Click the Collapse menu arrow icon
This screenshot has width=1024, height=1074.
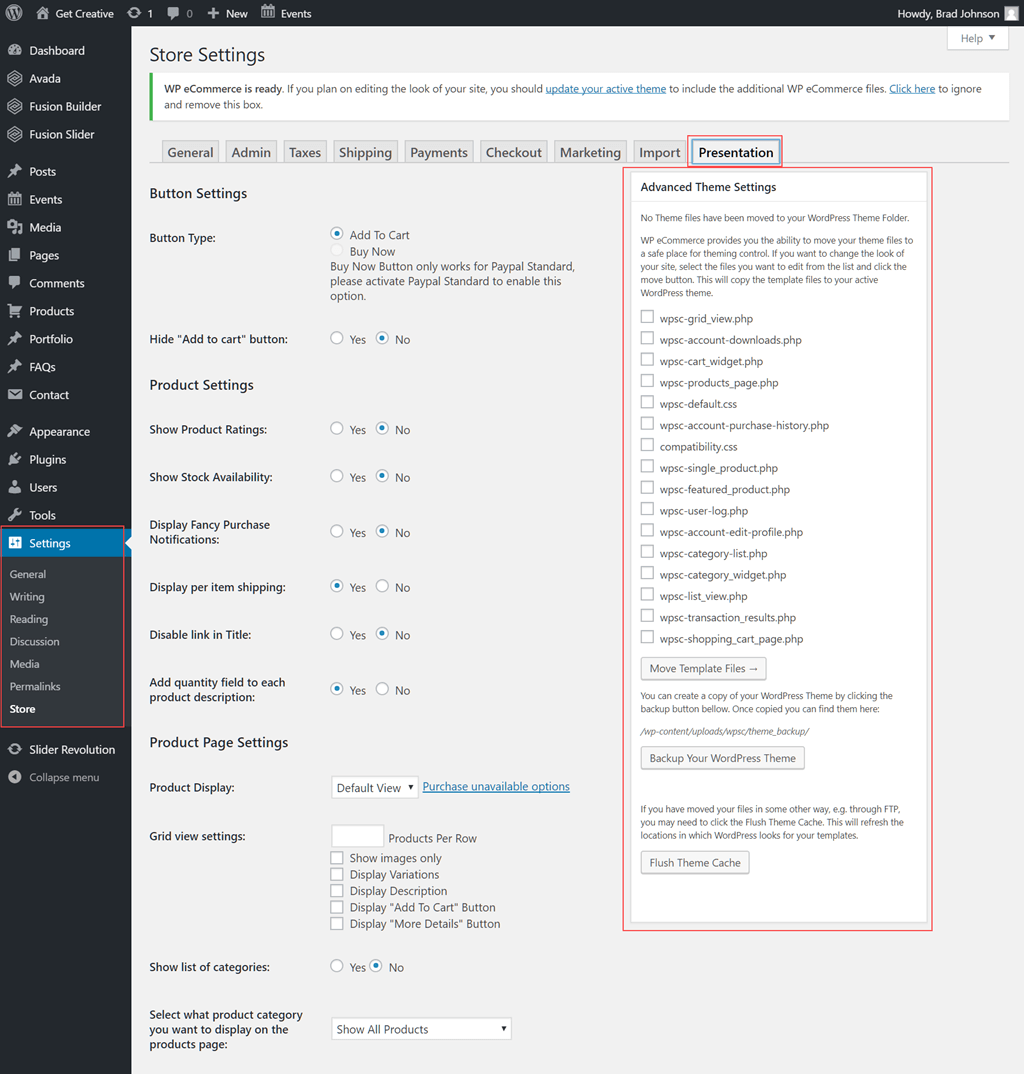pos(14,777)
